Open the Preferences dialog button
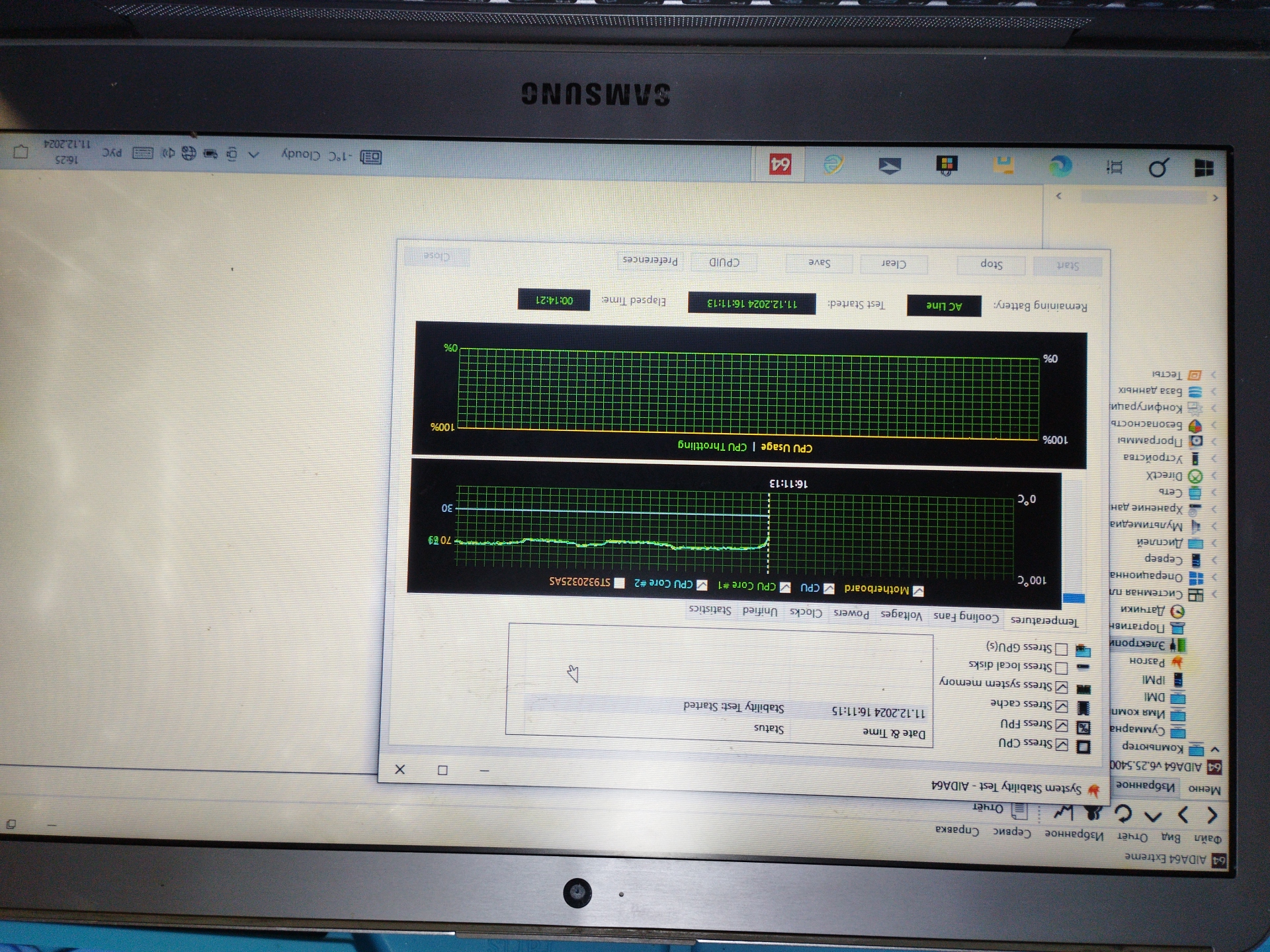The width and height of the screenshot is (1270, 952). (650, 260)
